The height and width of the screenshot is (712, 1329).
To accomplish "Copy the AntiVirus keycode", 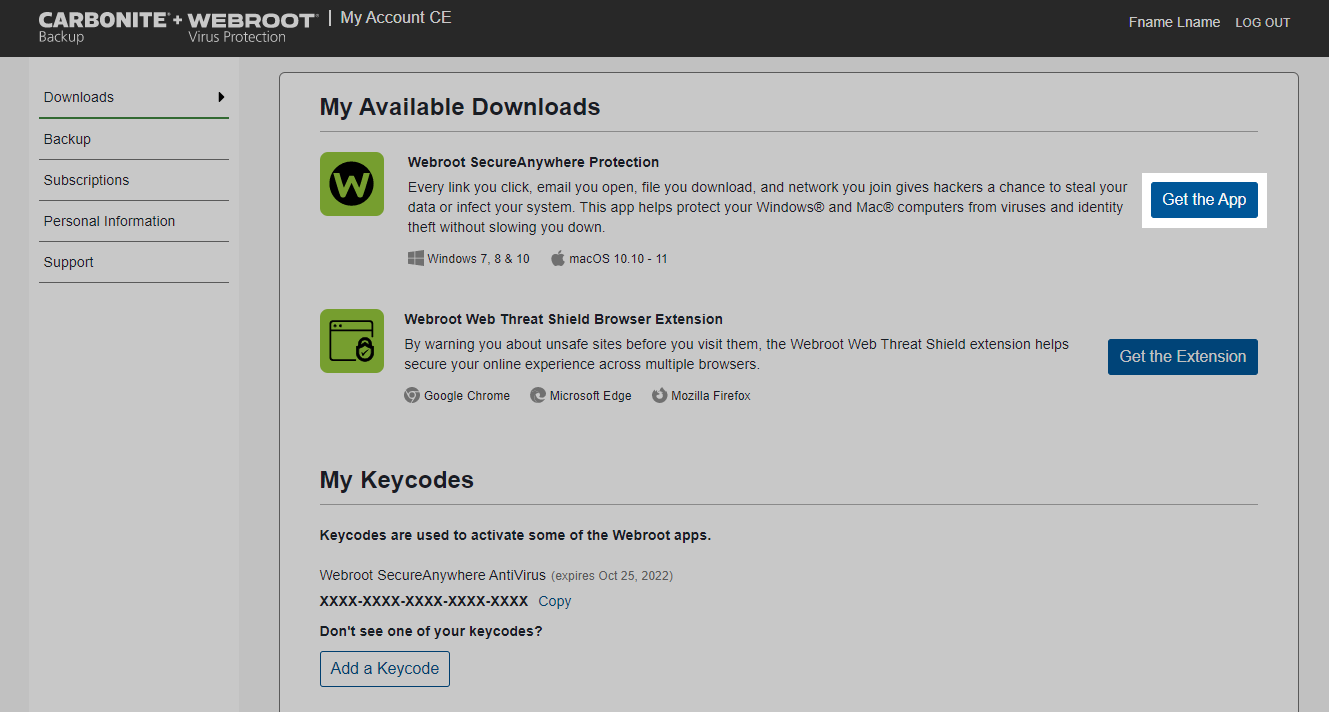I will coord(554,601).
